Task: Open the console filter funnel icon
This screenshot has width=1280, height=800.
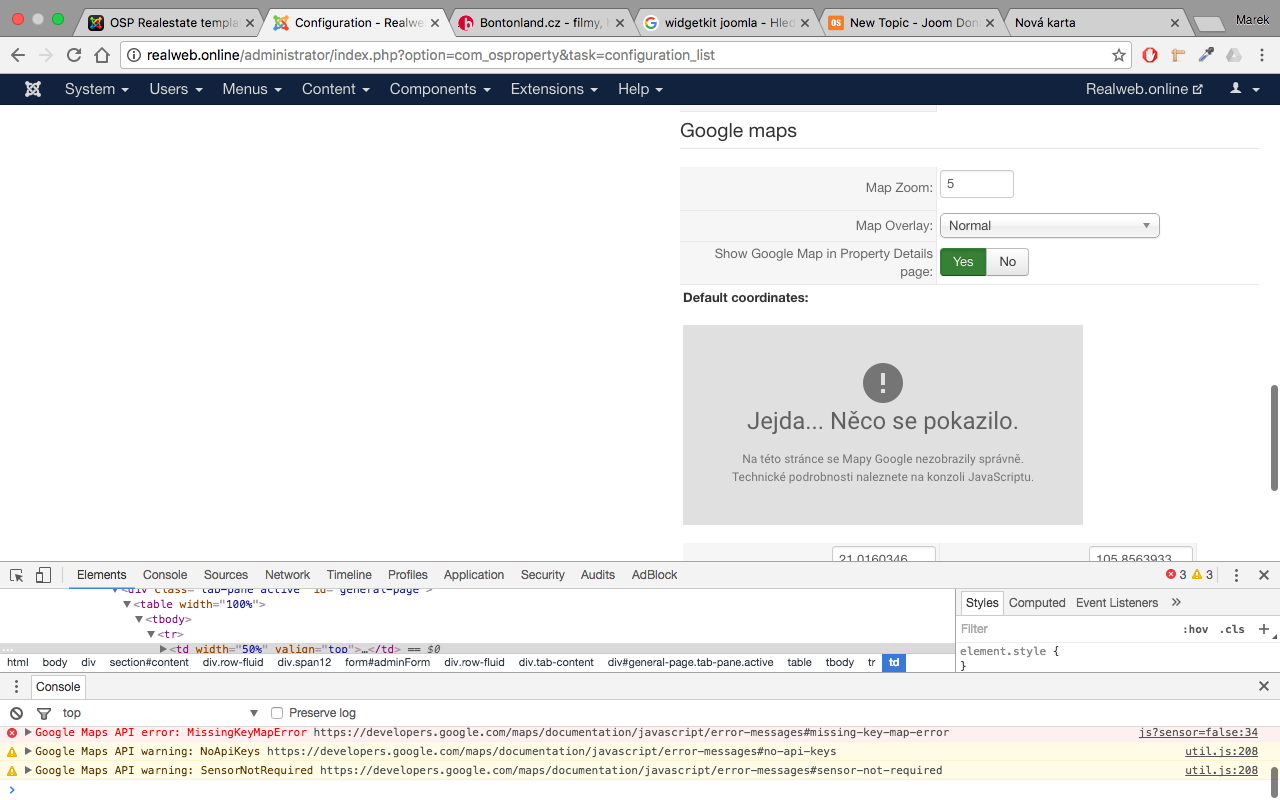Action: tap(43, 713)
